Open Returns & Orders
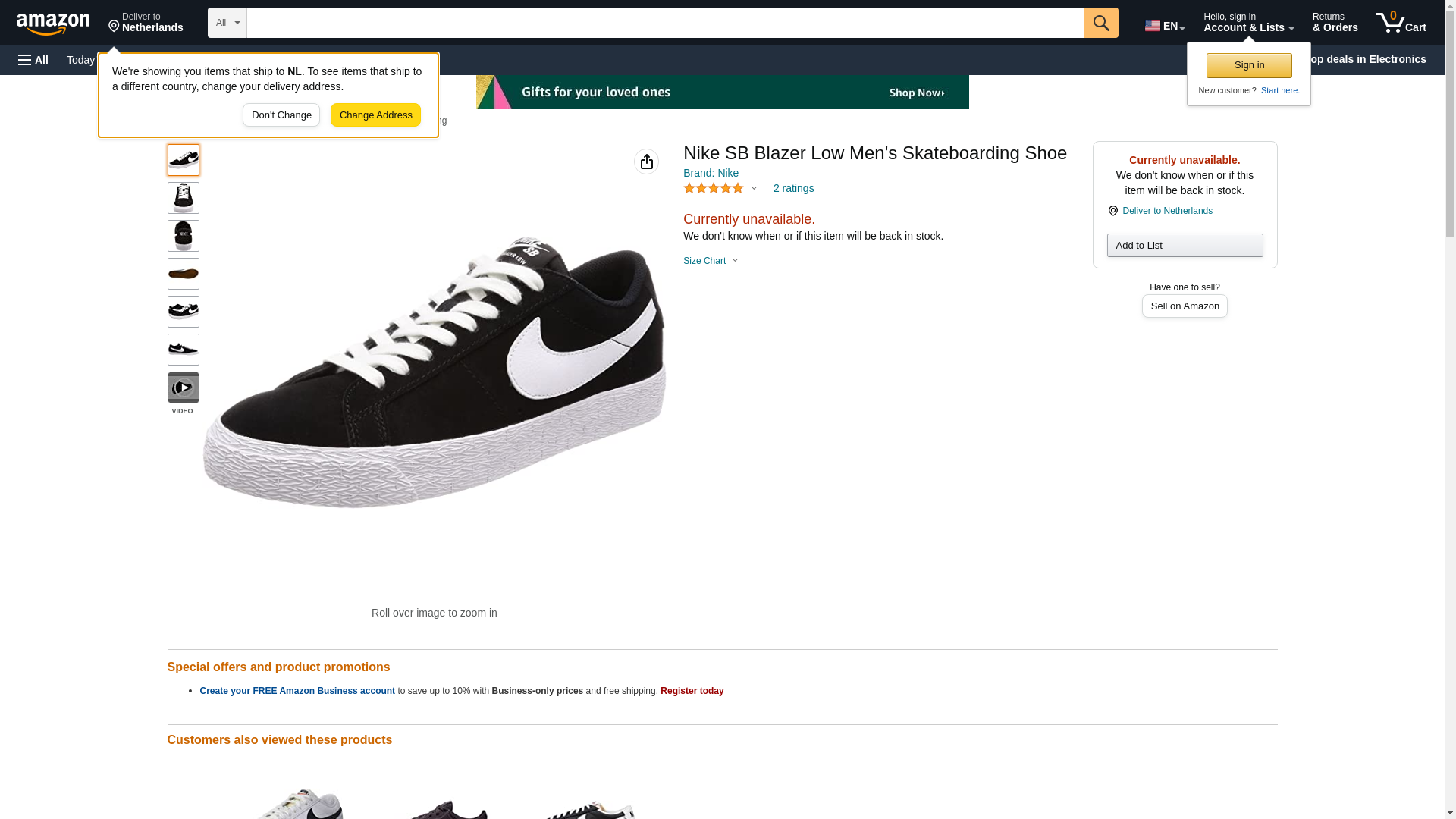1456x819 pixels. click(x=1335, y=23)
